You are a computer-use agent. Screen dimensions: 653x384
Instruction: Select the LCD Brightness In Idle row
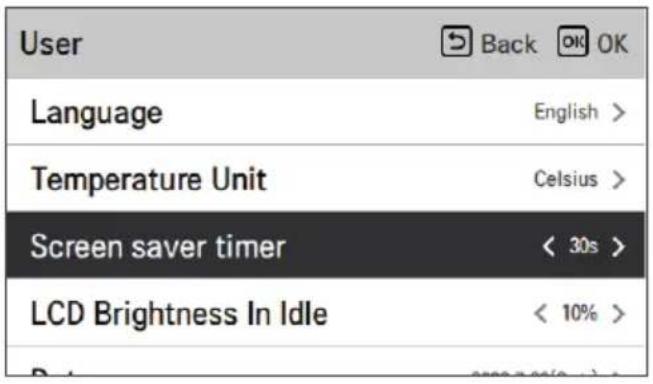[x=326, y=312]
